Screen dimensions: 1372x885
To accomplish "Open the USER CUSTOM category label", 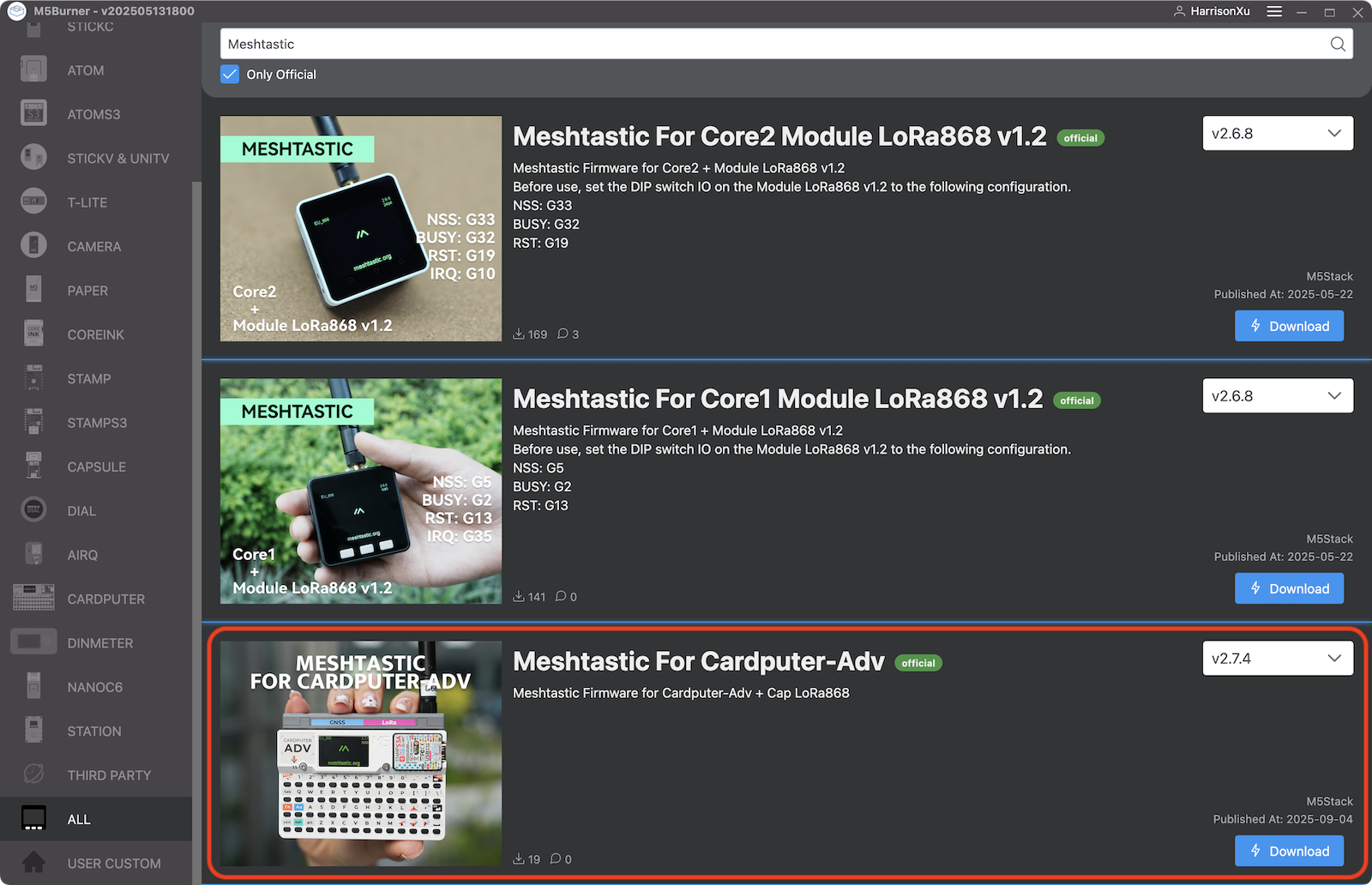I will [x=114, y=864].
